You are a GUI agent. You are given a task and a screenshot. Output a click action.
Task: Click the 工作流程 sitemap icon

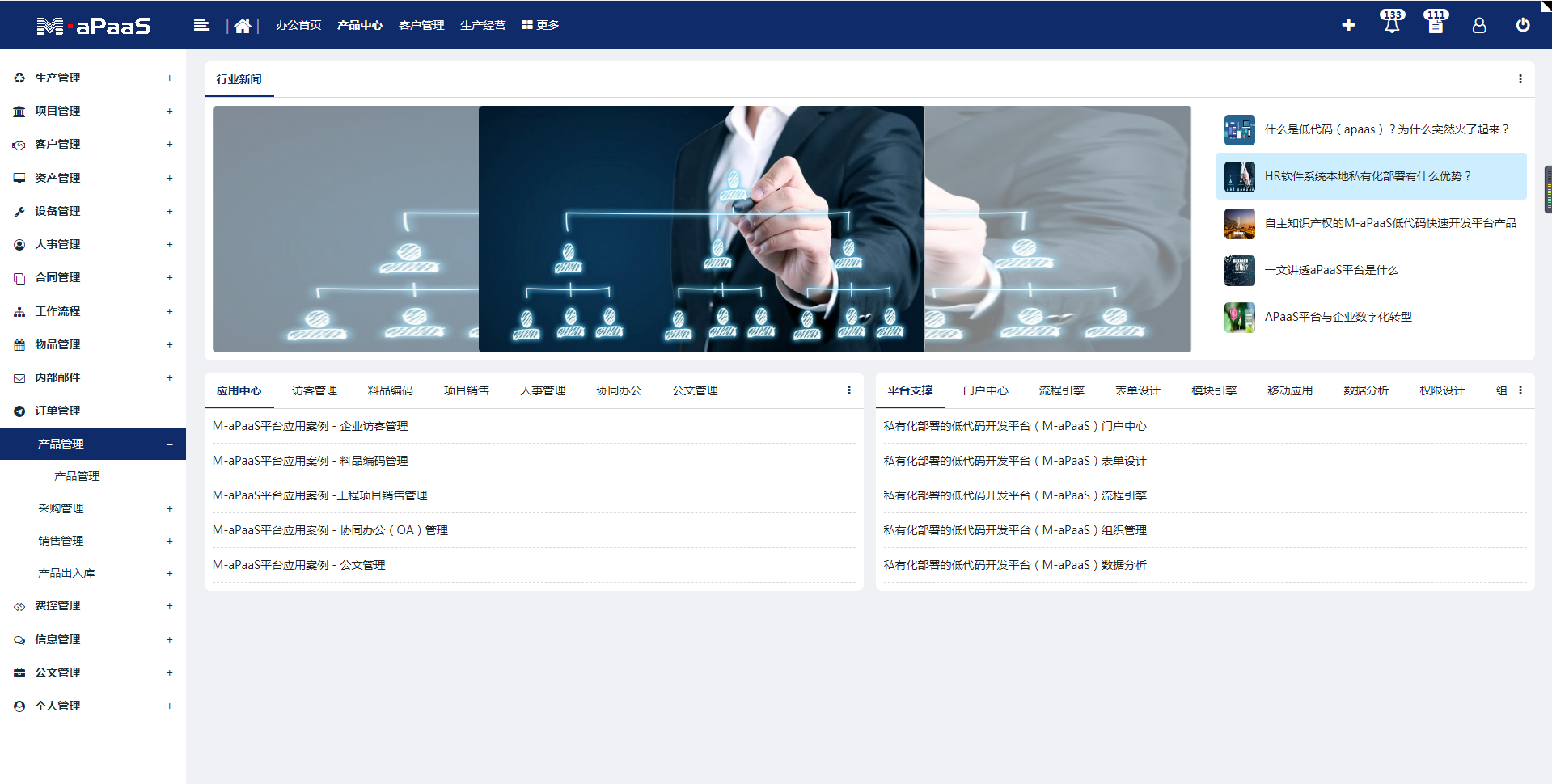[19, 311]
